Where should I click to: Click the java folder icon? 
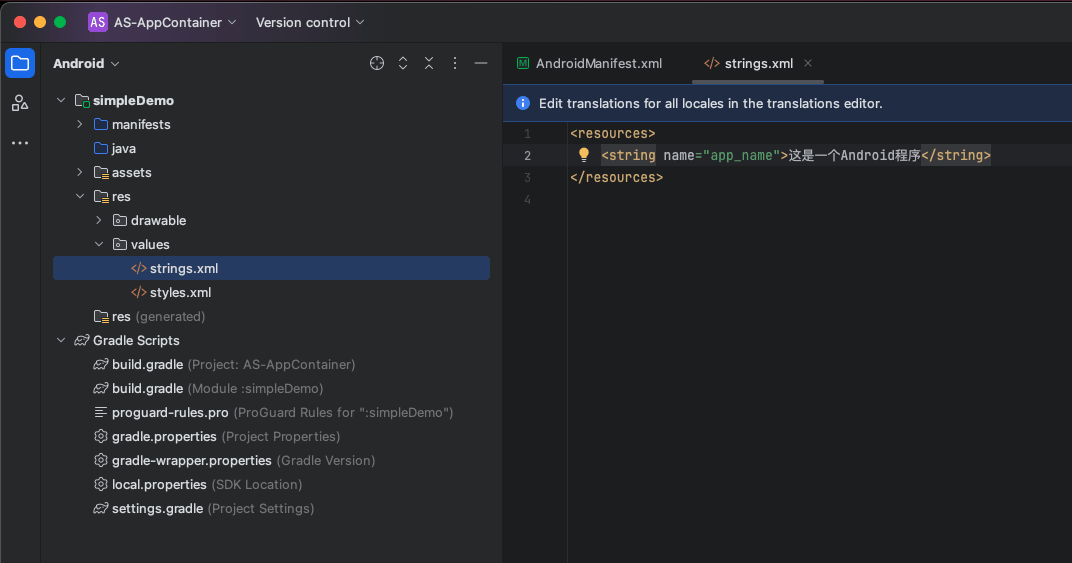[x=100, y=148]
